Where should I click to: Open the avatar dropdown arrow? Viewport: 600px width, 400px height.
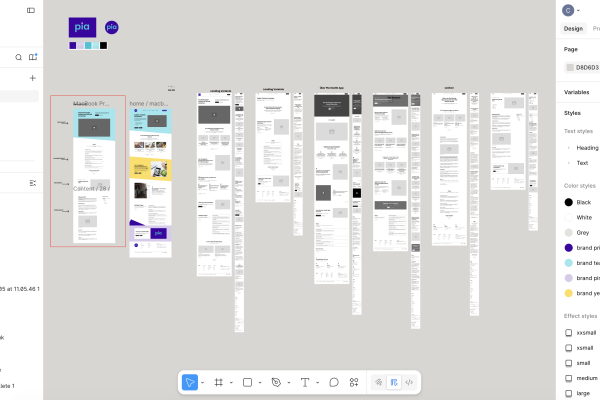click(x=578, y=11)
